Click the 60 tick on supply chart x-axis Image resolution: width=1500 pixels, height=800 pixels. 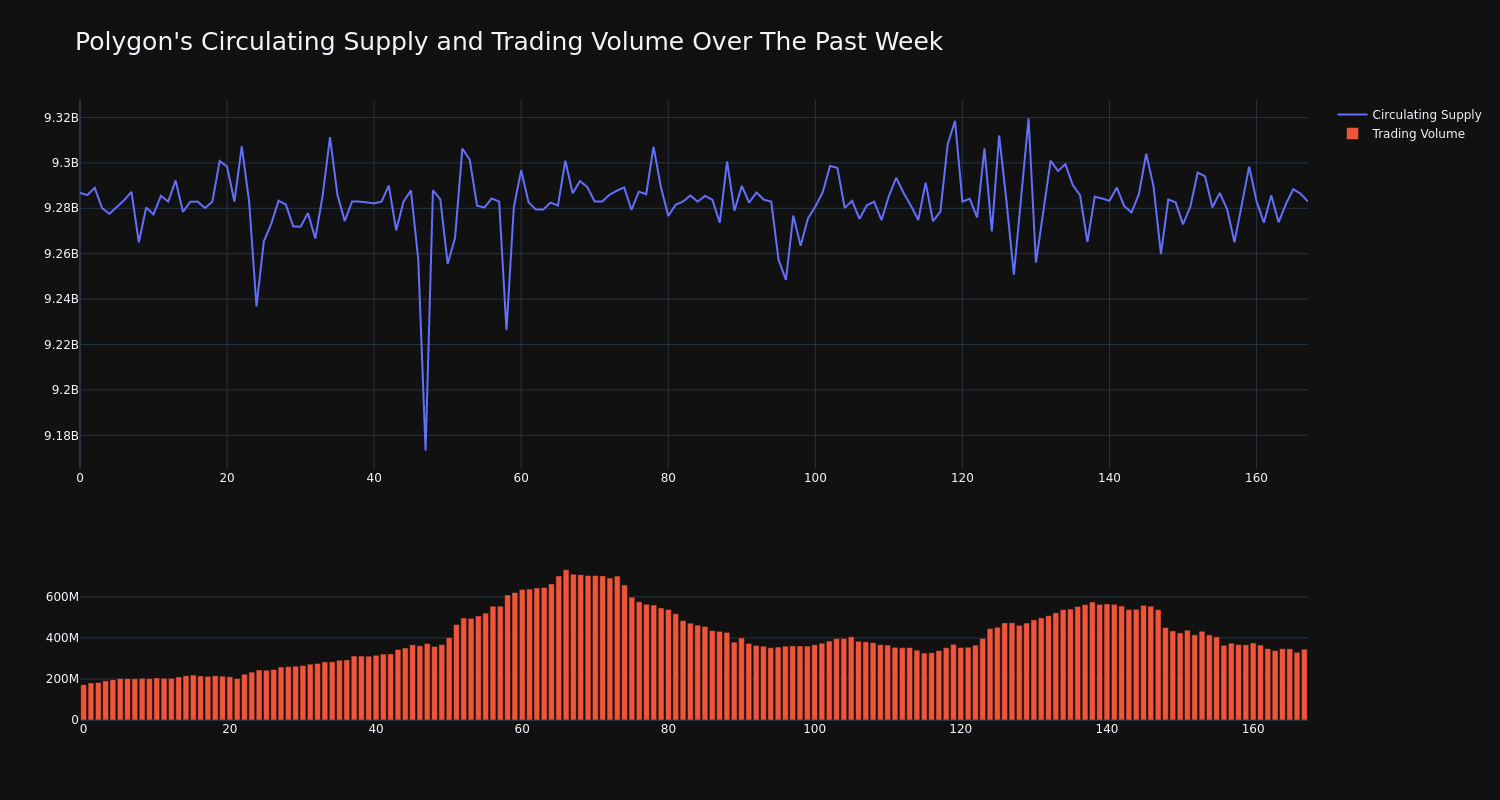pyautogui.click(x=521, y=478)
